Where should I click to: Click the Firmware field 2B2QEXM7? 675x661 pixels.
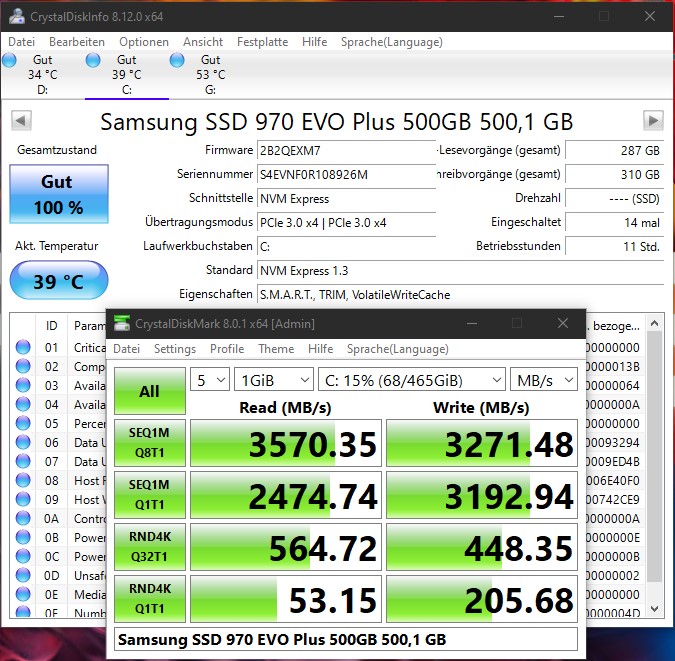(347, 150)
